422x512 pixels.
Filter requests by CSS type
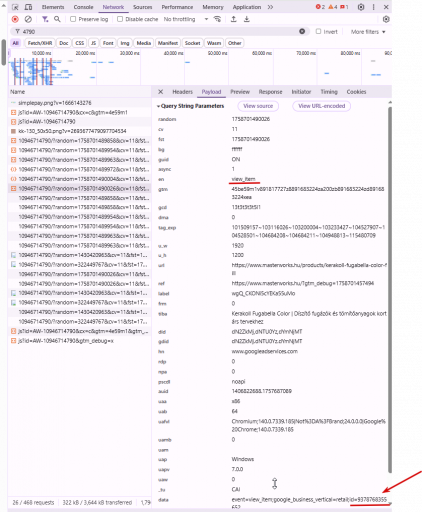pos(80,43)
